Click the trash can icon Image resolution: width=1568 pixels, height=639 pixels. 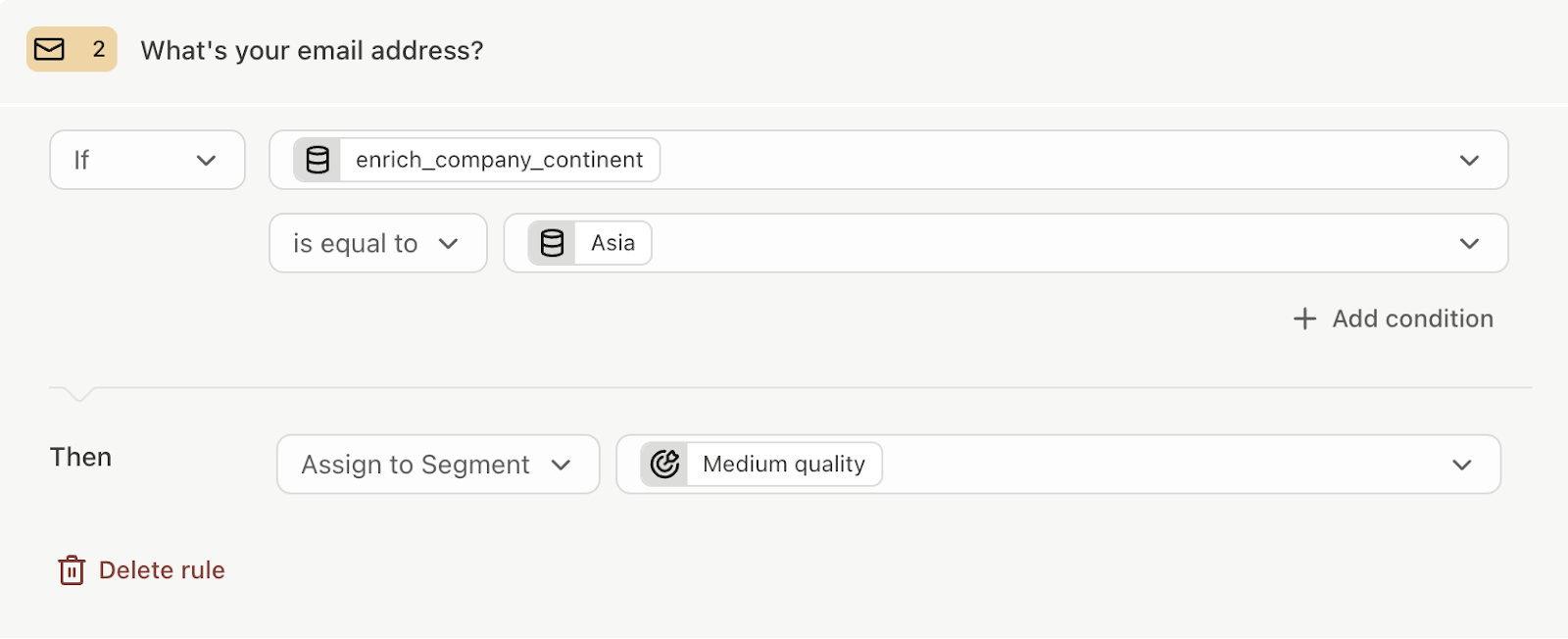click(72, 570)
